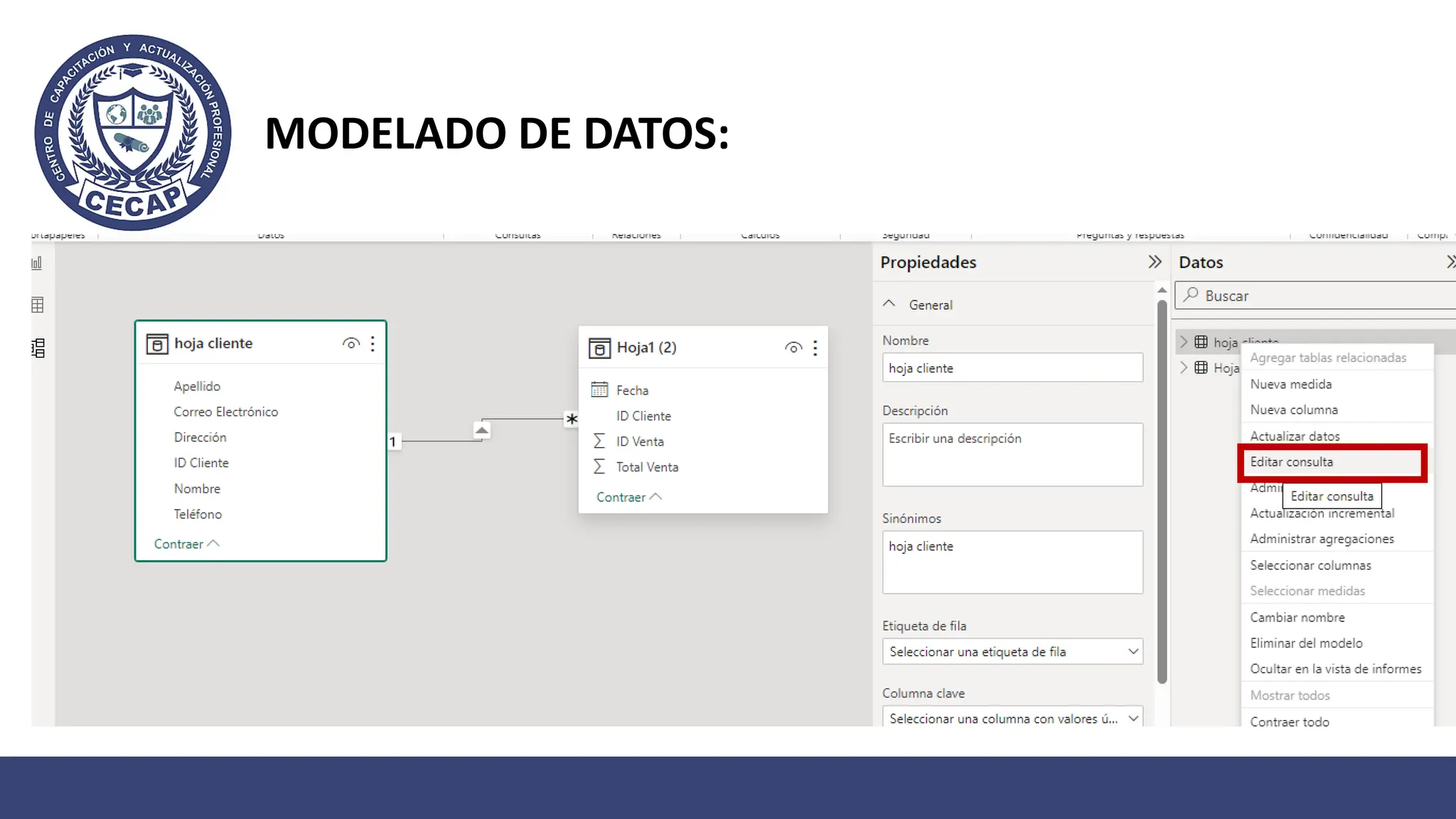Select the Model view icon in sidebar
This screenshot has height=819, width=1456.
tap(38, 348)
